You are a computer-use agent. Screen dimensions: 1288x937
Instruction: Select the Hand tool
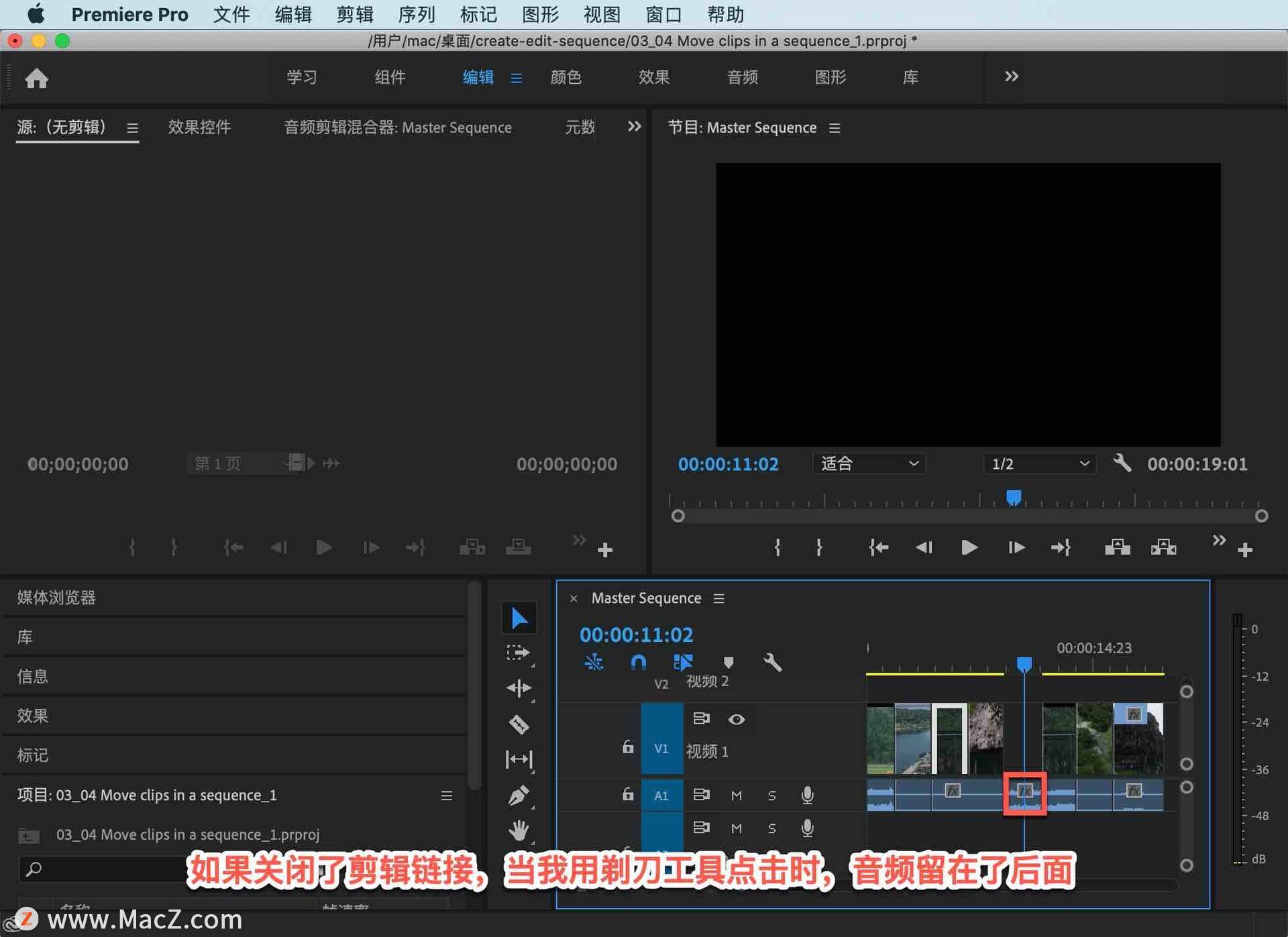click(x=519, y=830)
